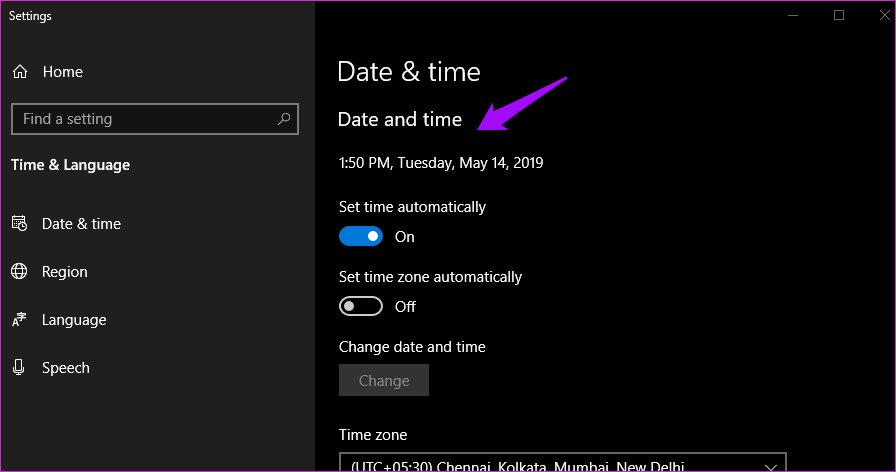The height and width of the screenshot is (472, 896).
Task: Turn off Set time automatically switch
Action: click(x=361, y=237)
